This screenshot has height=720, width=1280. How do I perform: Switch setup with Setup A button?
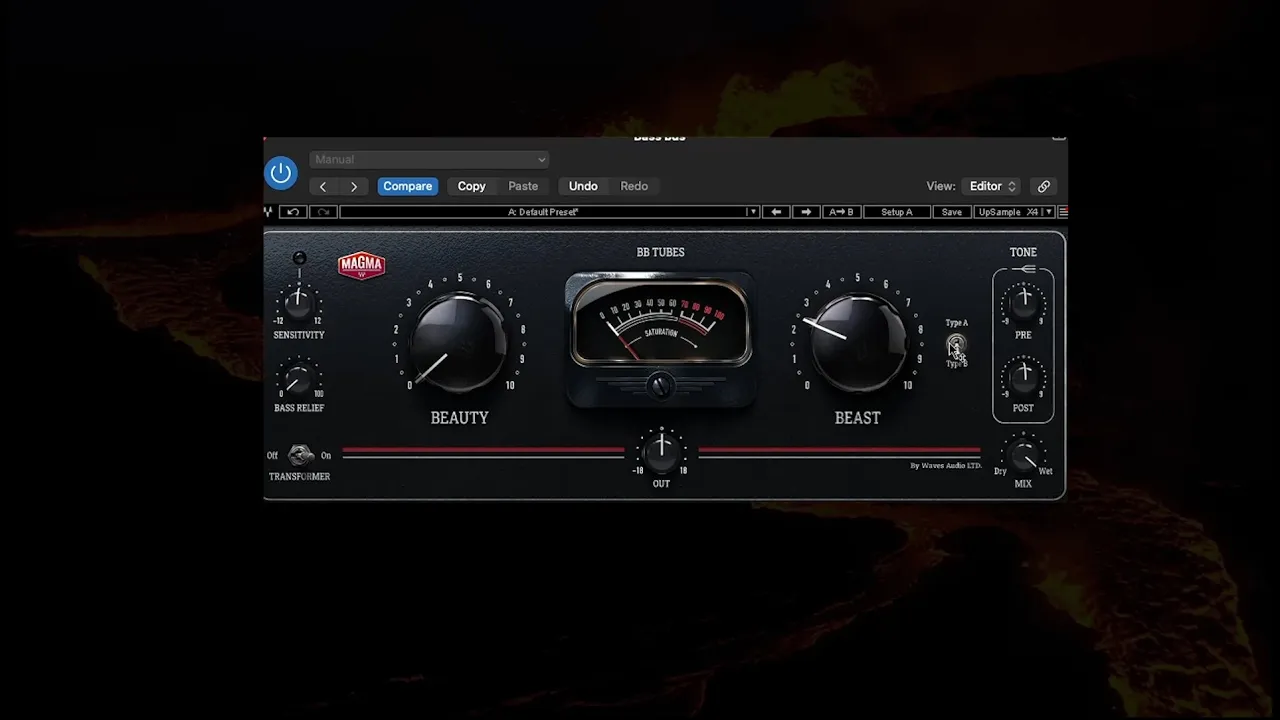pos(896,212)
